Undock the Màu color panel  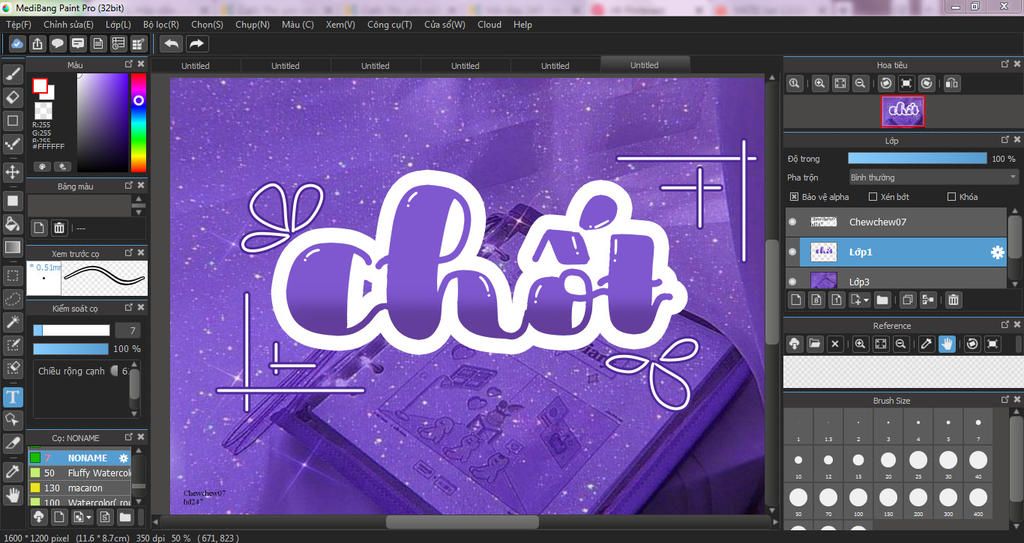point(129,64)
